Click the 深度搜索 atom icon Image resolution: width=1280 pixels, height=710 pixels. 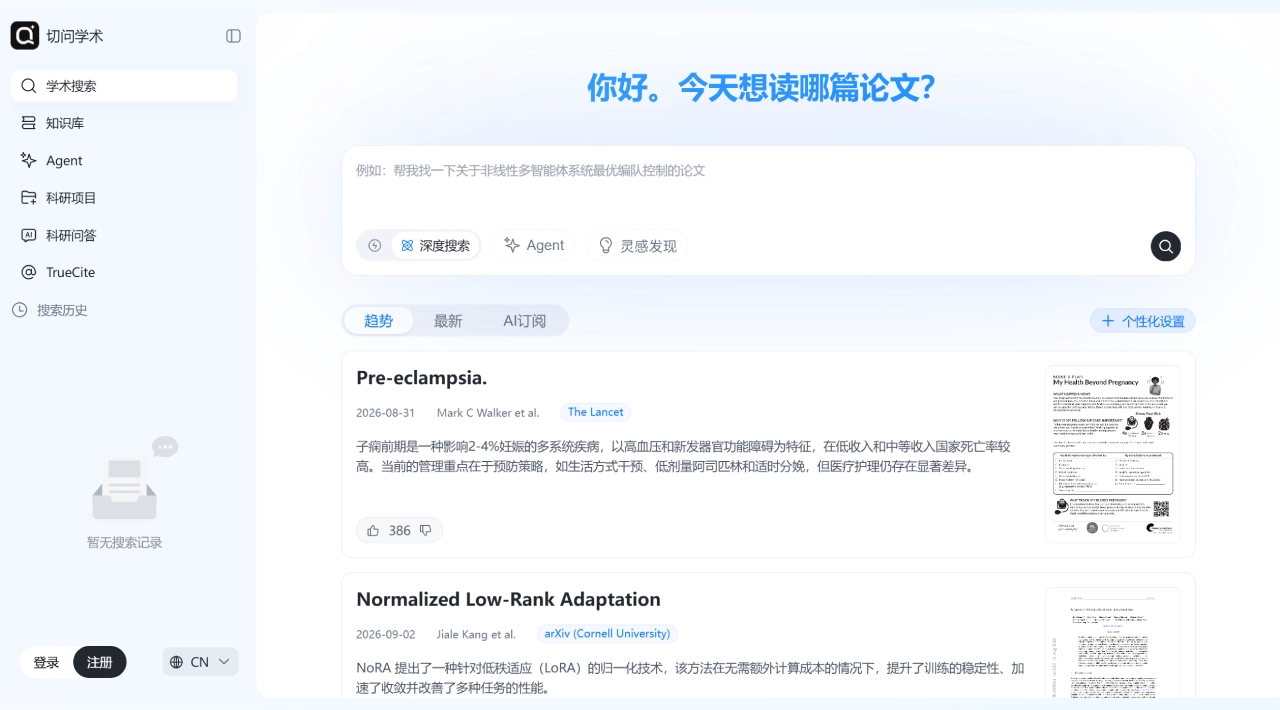pyautogui.click(x=407, y=245)
